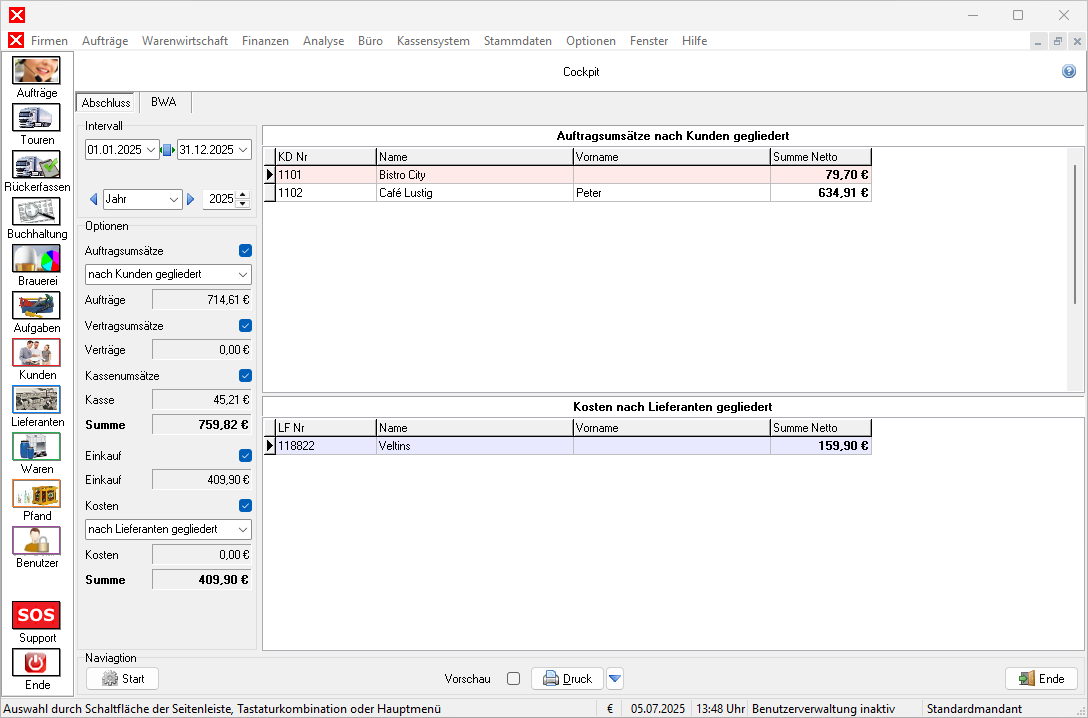Viewport: 1088px width, 718px height.
Task: Toggle the Kassenumsätze checkbox
Action: point(245,376)
